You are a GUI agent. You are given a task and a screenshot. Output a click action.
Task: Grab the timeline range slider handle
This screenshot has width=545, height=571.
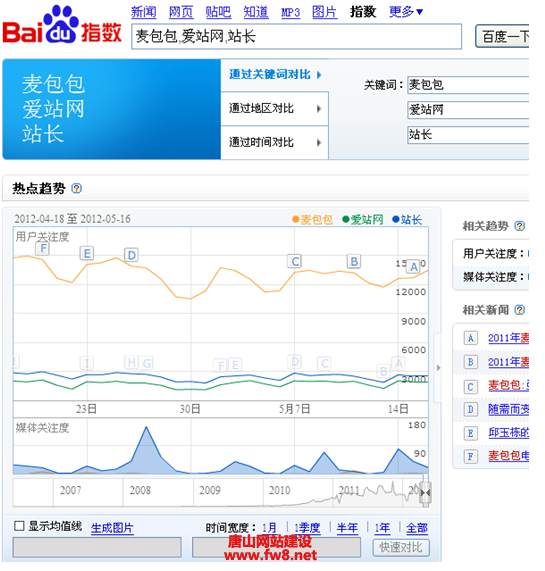tap(425, 493)
